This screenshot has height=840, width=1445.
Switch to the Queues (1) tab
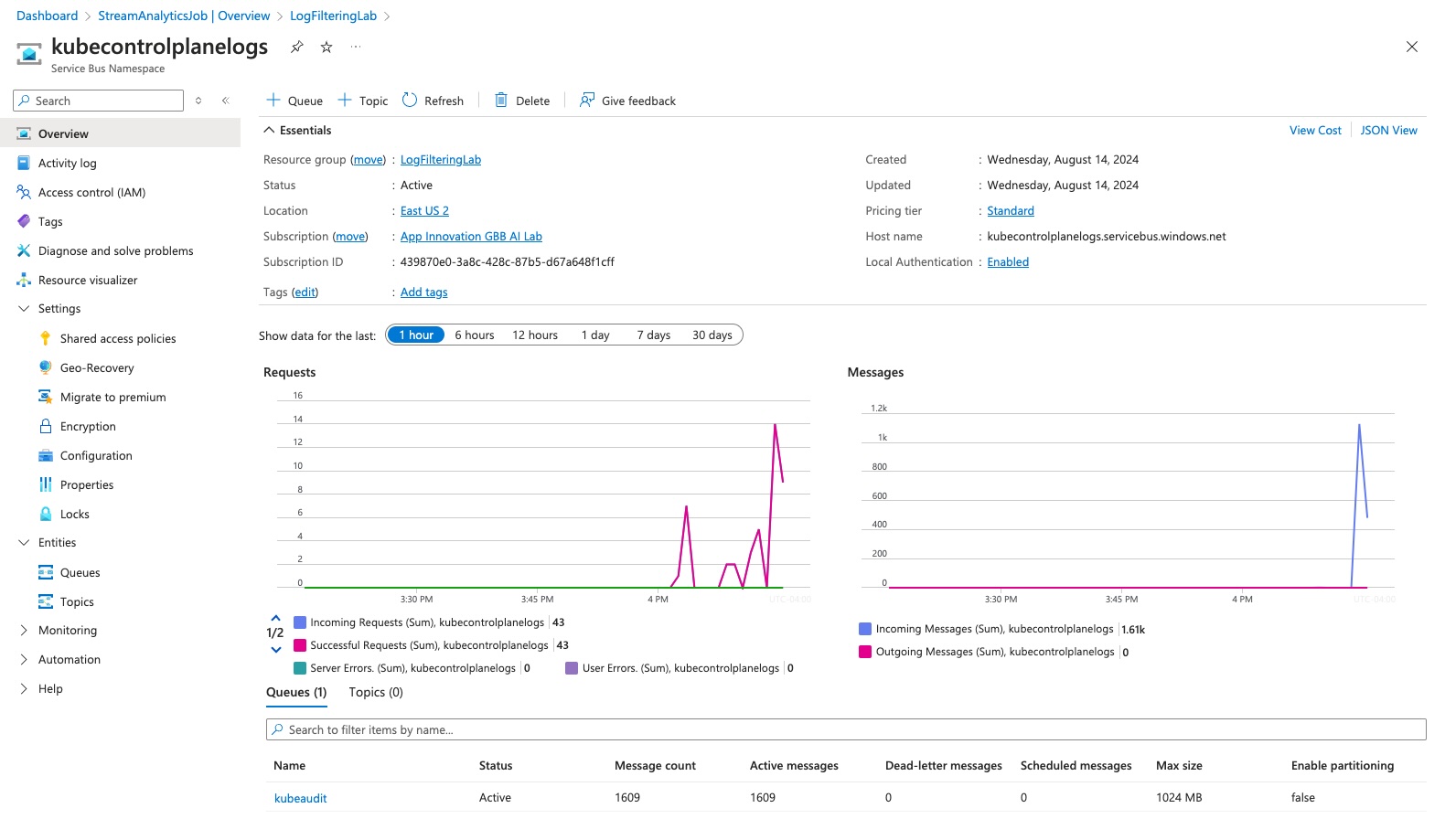click(296, 693)
